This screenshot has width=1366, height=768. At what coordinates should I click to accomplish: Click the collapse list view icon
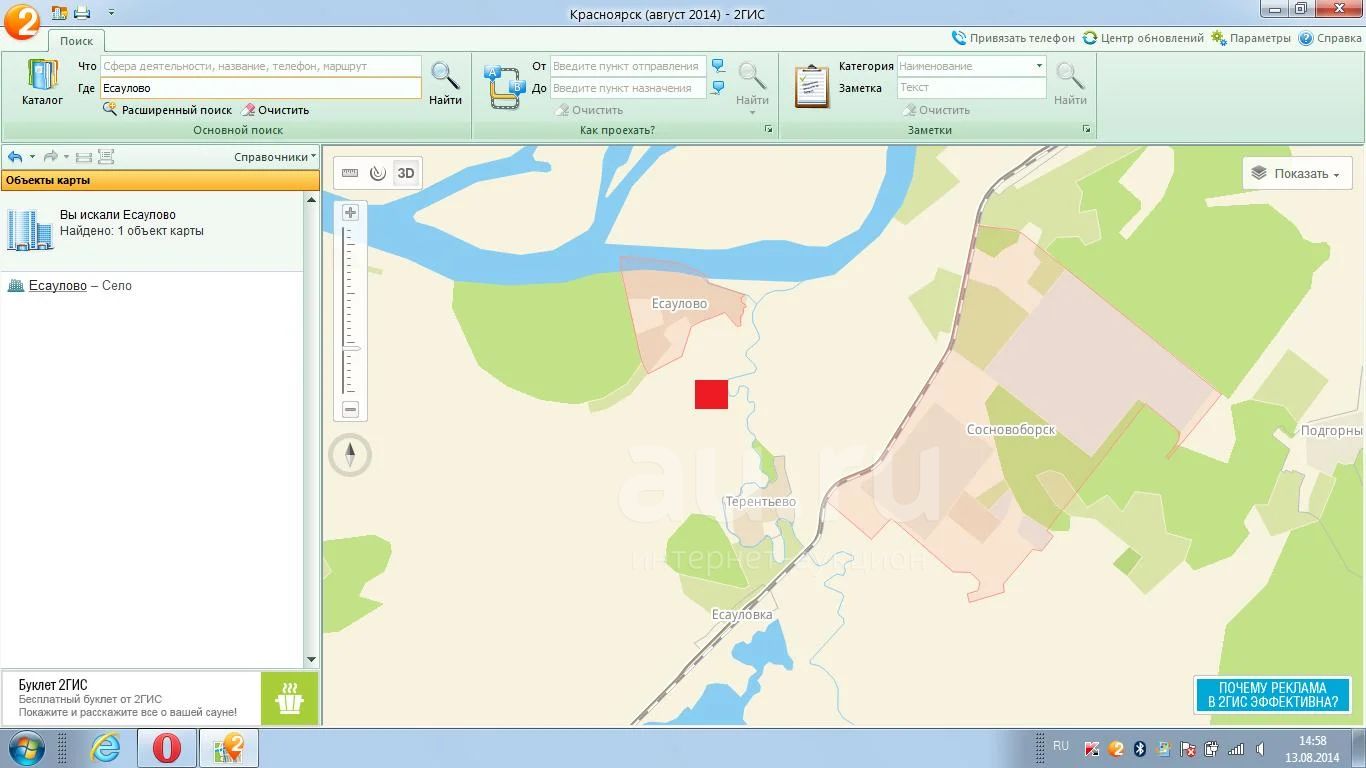[x=84, y=157]
